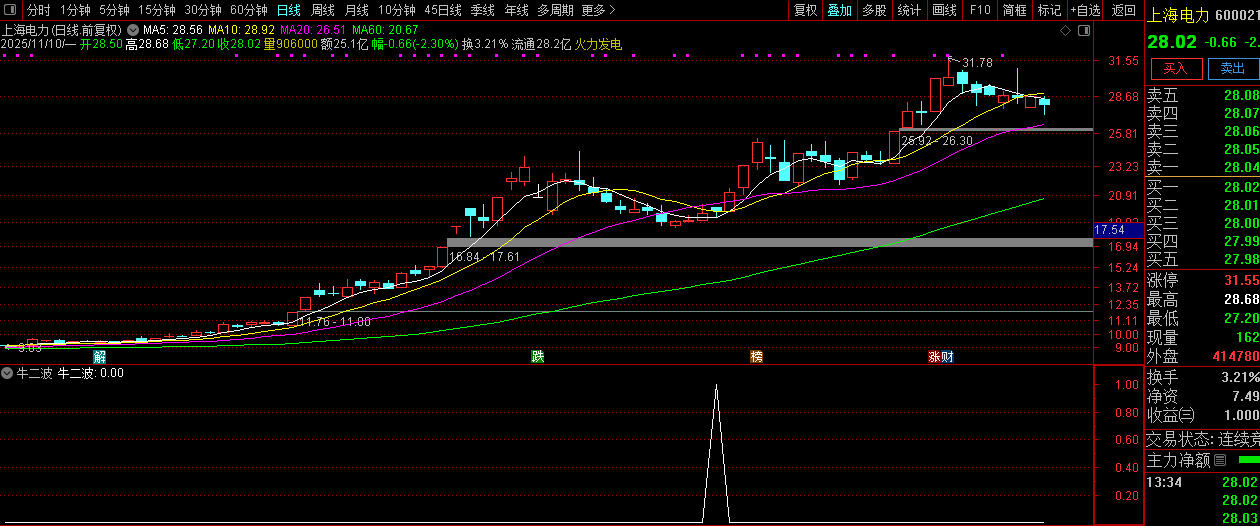Click the 财 marker icon
Image resolution: width=1260 pixels, height=526 pixels.
click(x=947, y=356)
